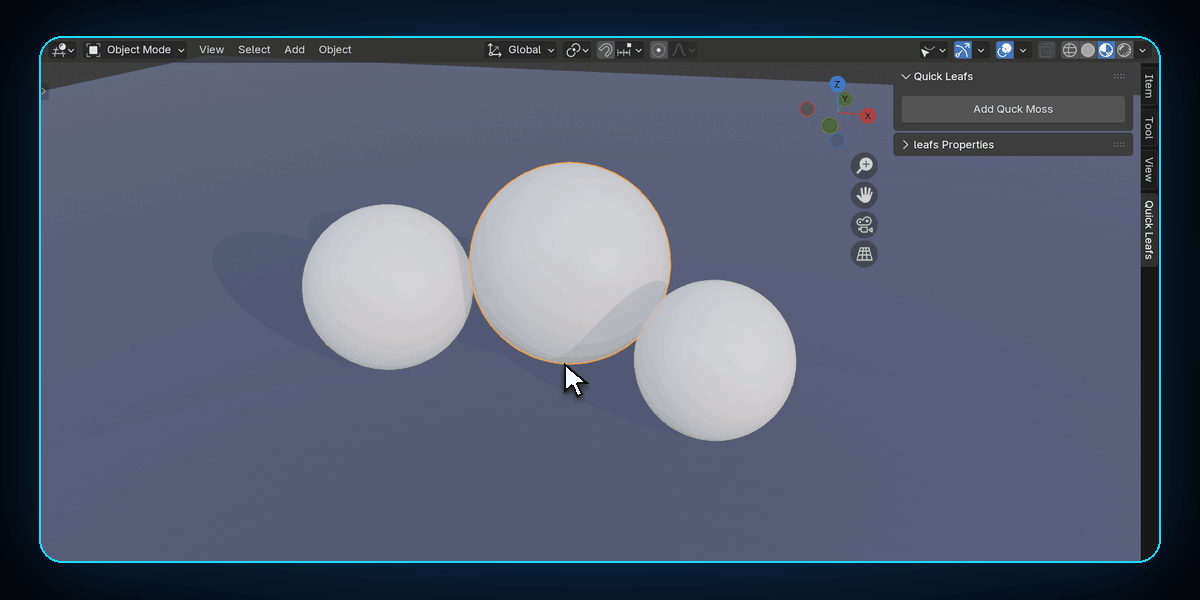Image resolution: width=1200 pixels, height=600 pixels.
Task: Click the zoom magnifier viewport icon
Action: [x=864, y=166]
